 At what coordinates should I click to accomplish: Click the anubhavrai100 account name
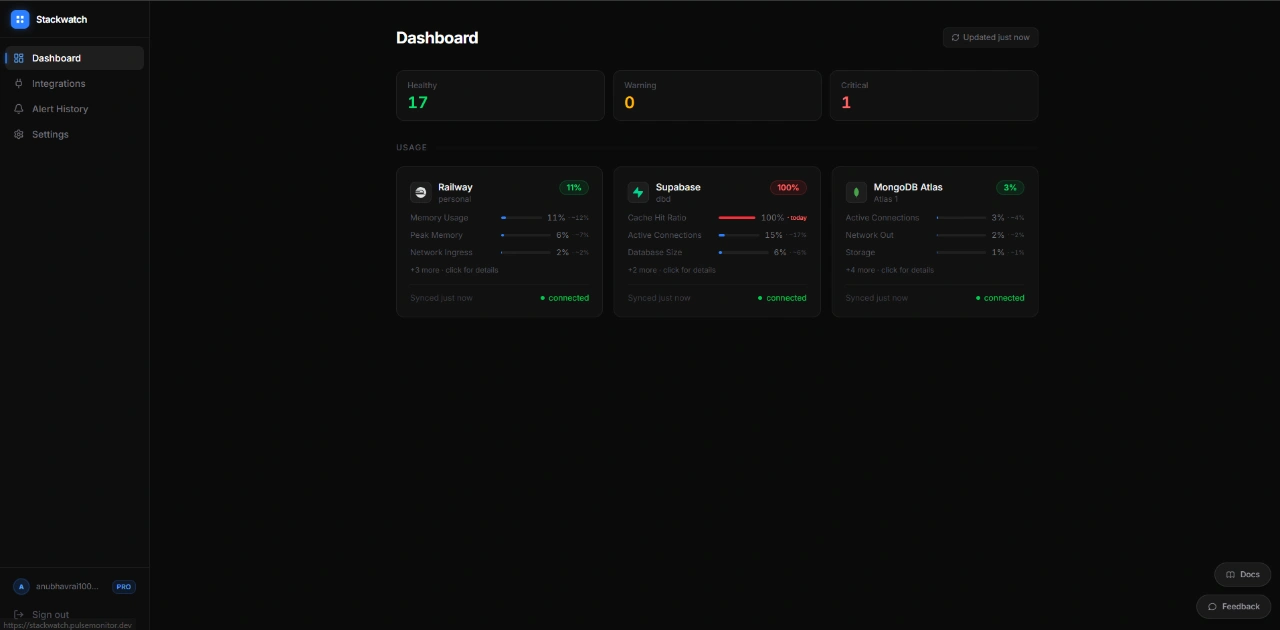tap(67, 587)
